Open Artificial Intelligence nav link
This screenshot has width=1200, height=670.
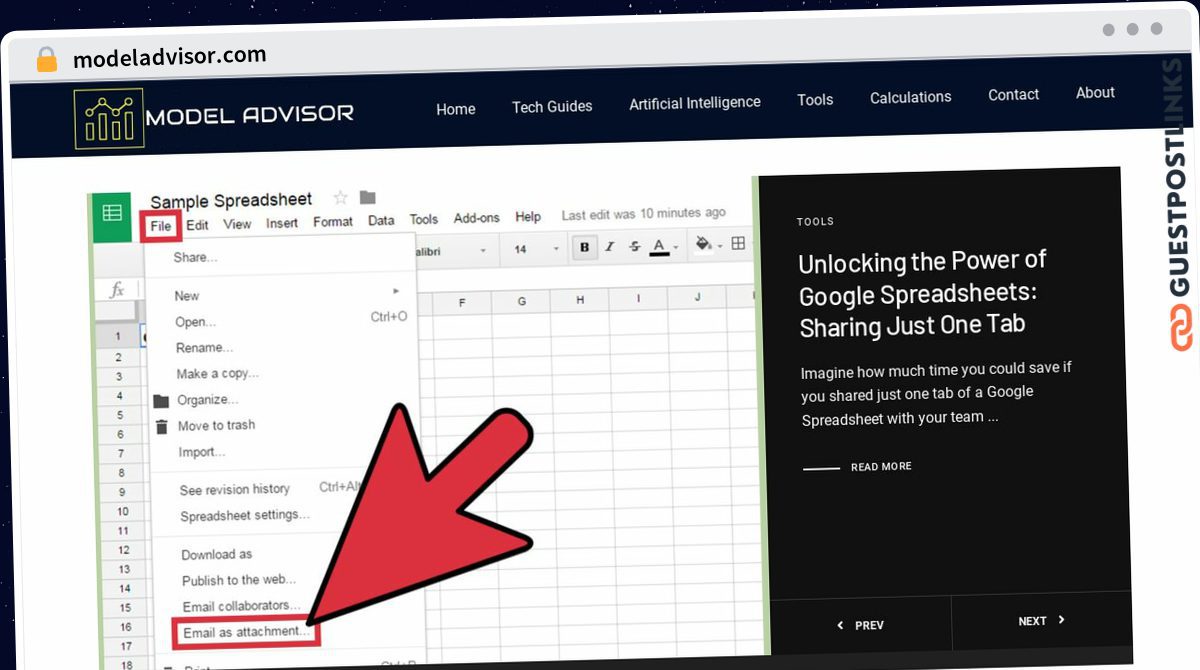[x=695, y=102]
